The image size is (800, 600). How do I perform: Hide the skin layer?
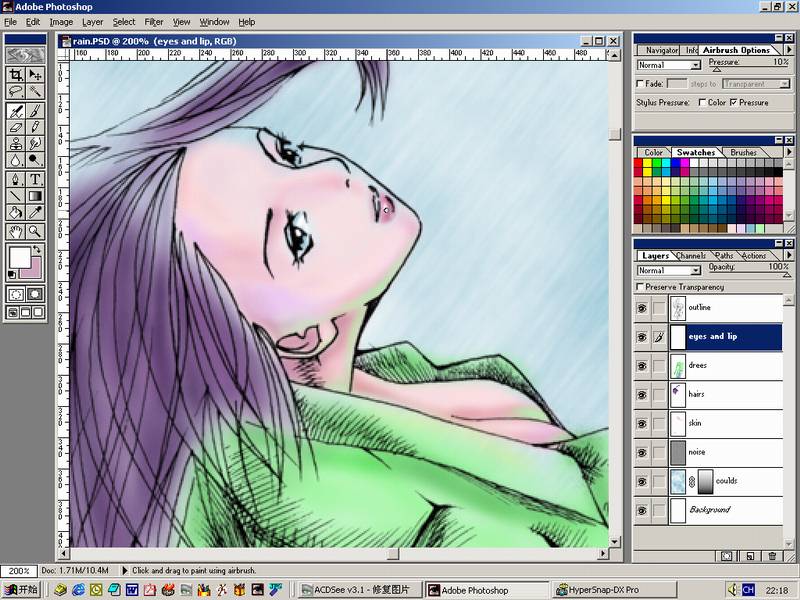(642, 423)
